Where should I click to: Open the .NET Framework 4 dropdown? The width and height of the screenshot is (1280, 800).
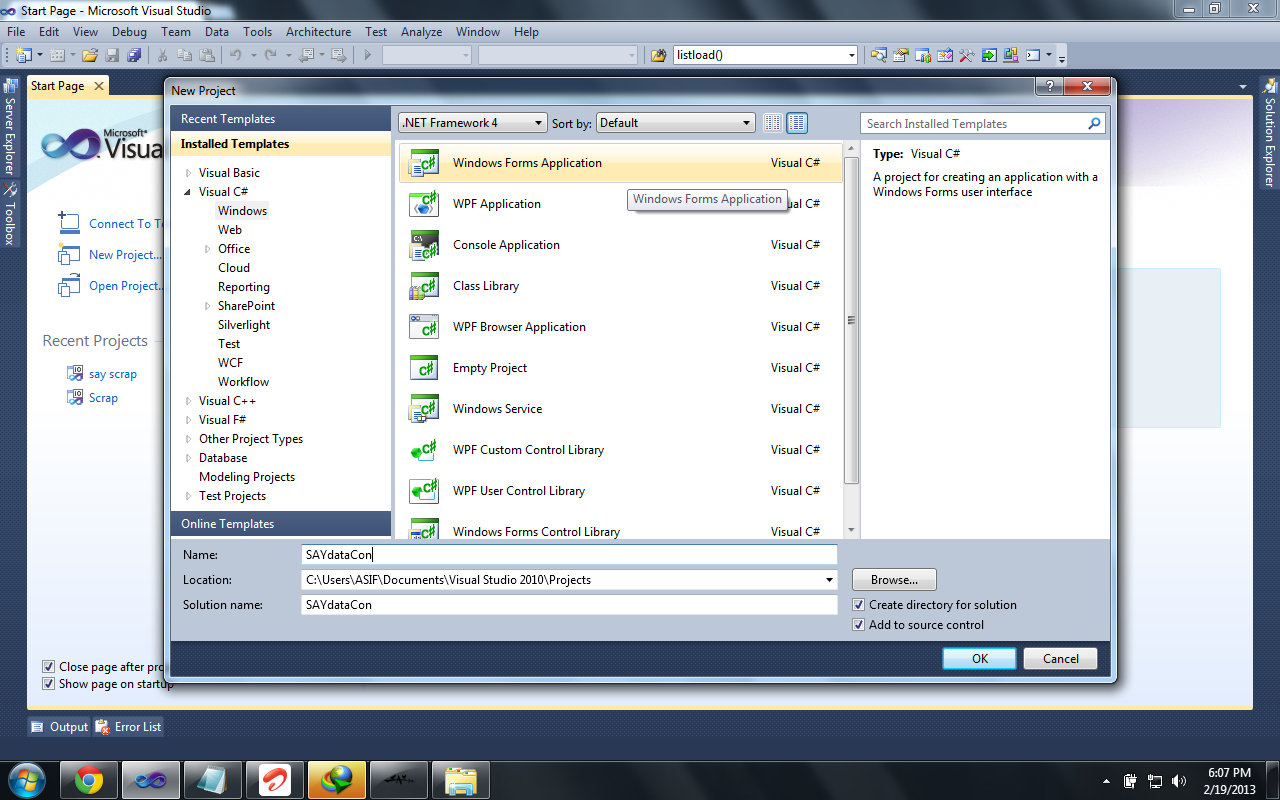click(x=472, y=123)
